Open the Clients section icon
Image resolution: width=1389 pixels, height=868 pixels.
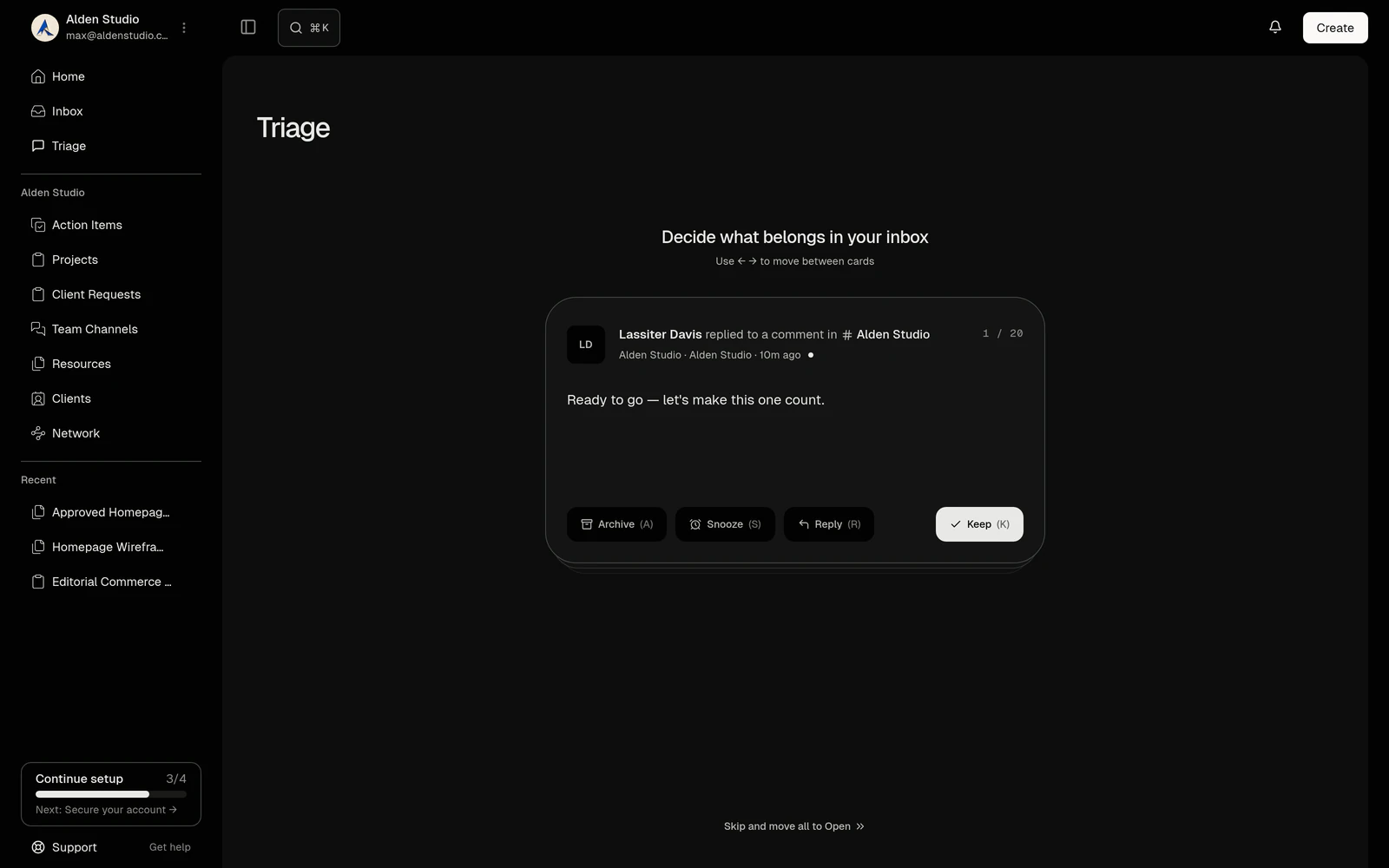(38, 398)
